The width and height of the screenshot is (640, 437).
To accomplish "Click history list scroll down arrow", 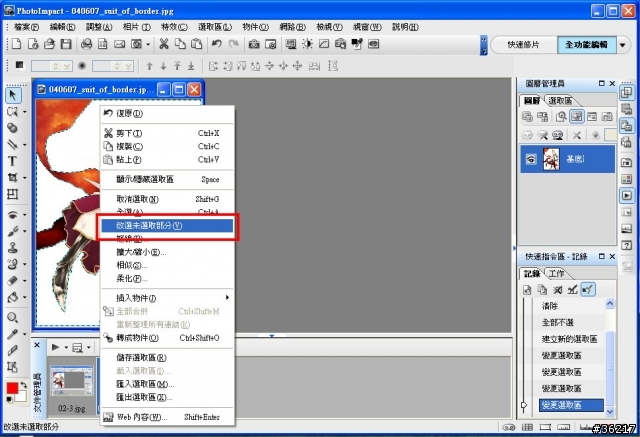I will tap(610, 411).
